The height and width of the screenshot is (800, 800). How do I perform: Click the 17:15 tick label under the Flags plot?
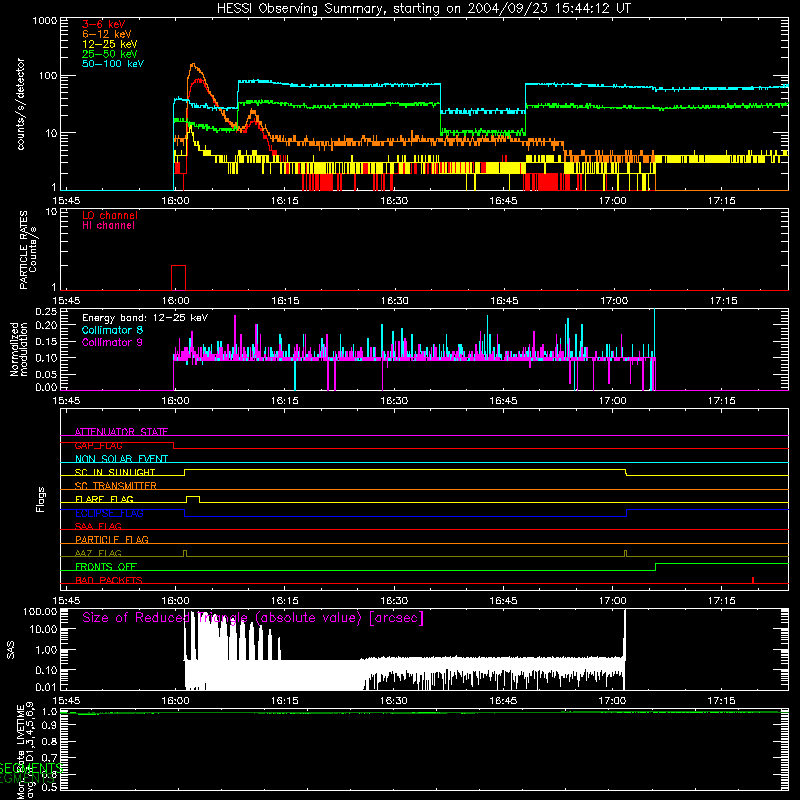coord(722,601)
